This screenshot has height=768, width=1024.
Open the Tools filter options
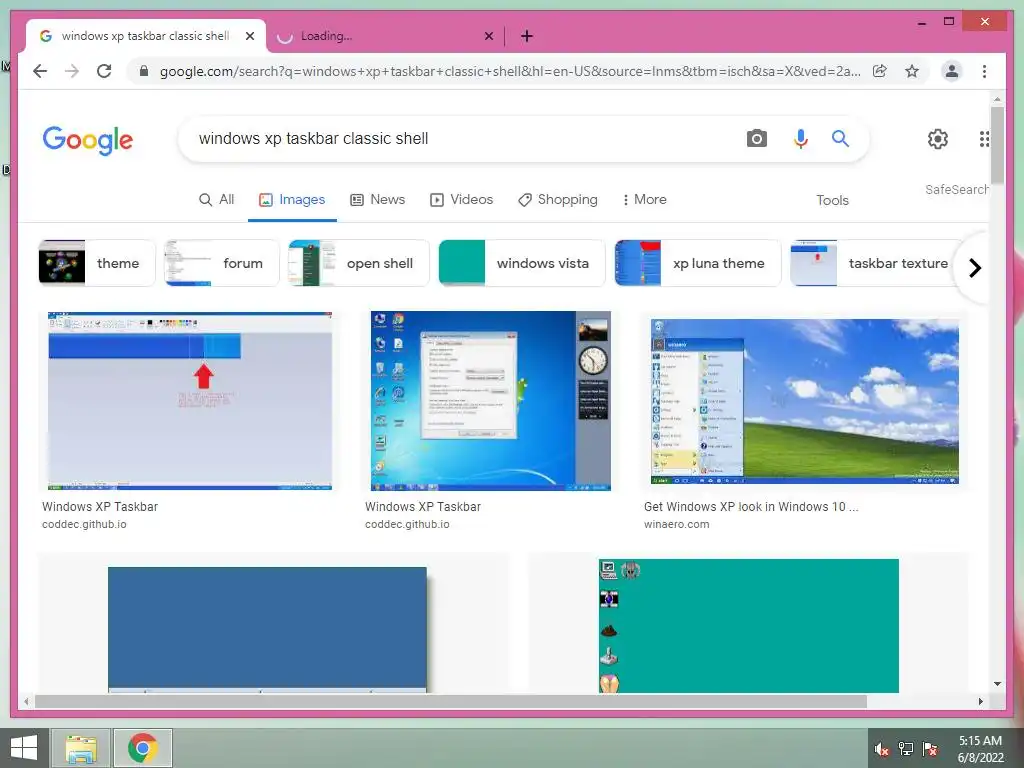(x=832, y=200)
